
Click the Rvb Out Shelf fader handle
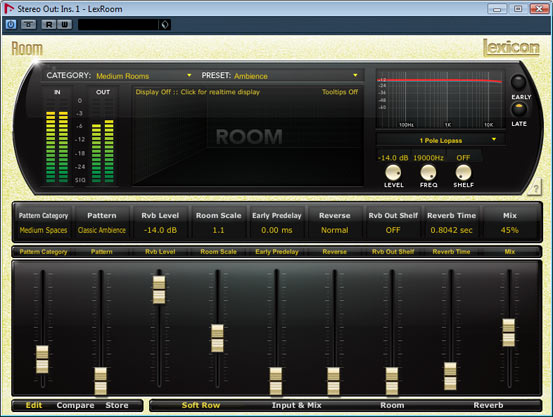click(x=392, y=381)
